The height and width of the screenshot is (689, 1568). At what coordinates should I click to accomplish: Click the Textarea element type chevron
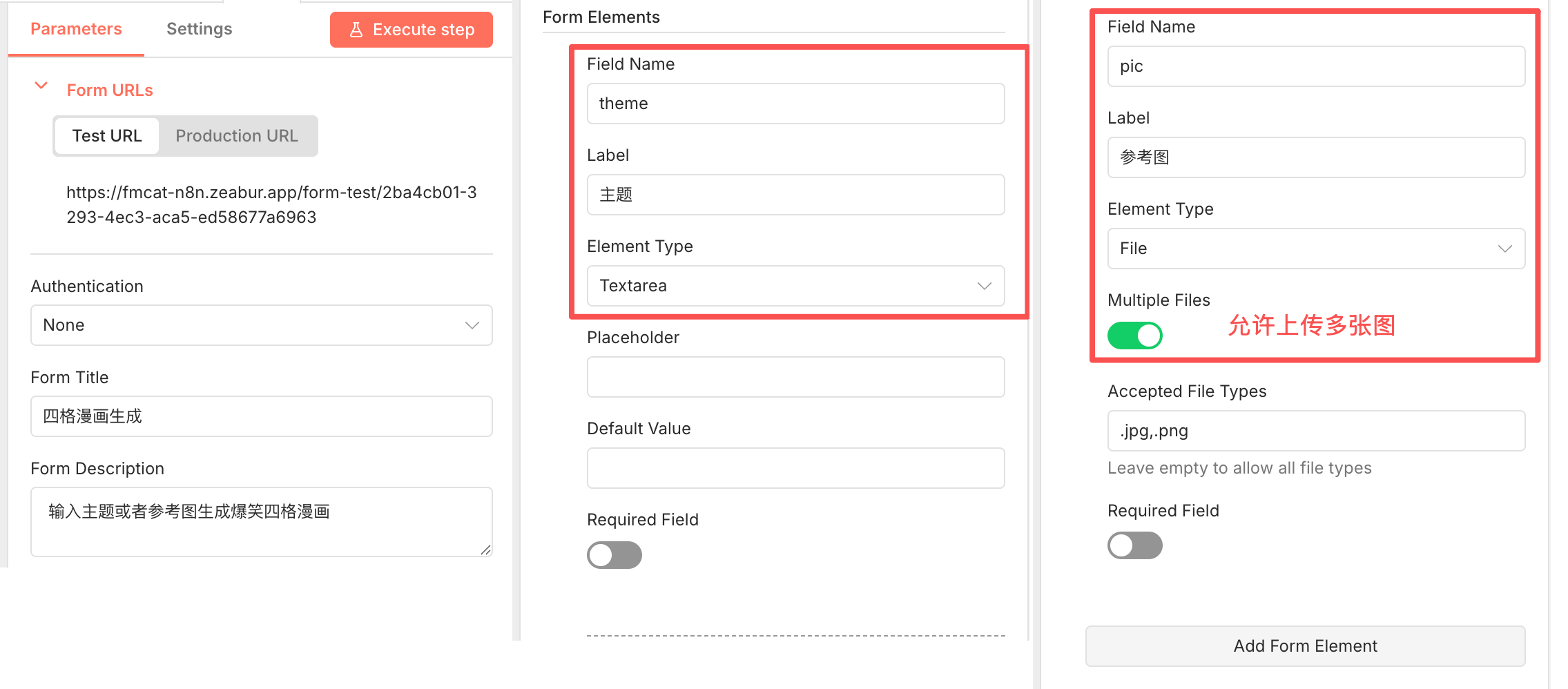pos(985,286)
